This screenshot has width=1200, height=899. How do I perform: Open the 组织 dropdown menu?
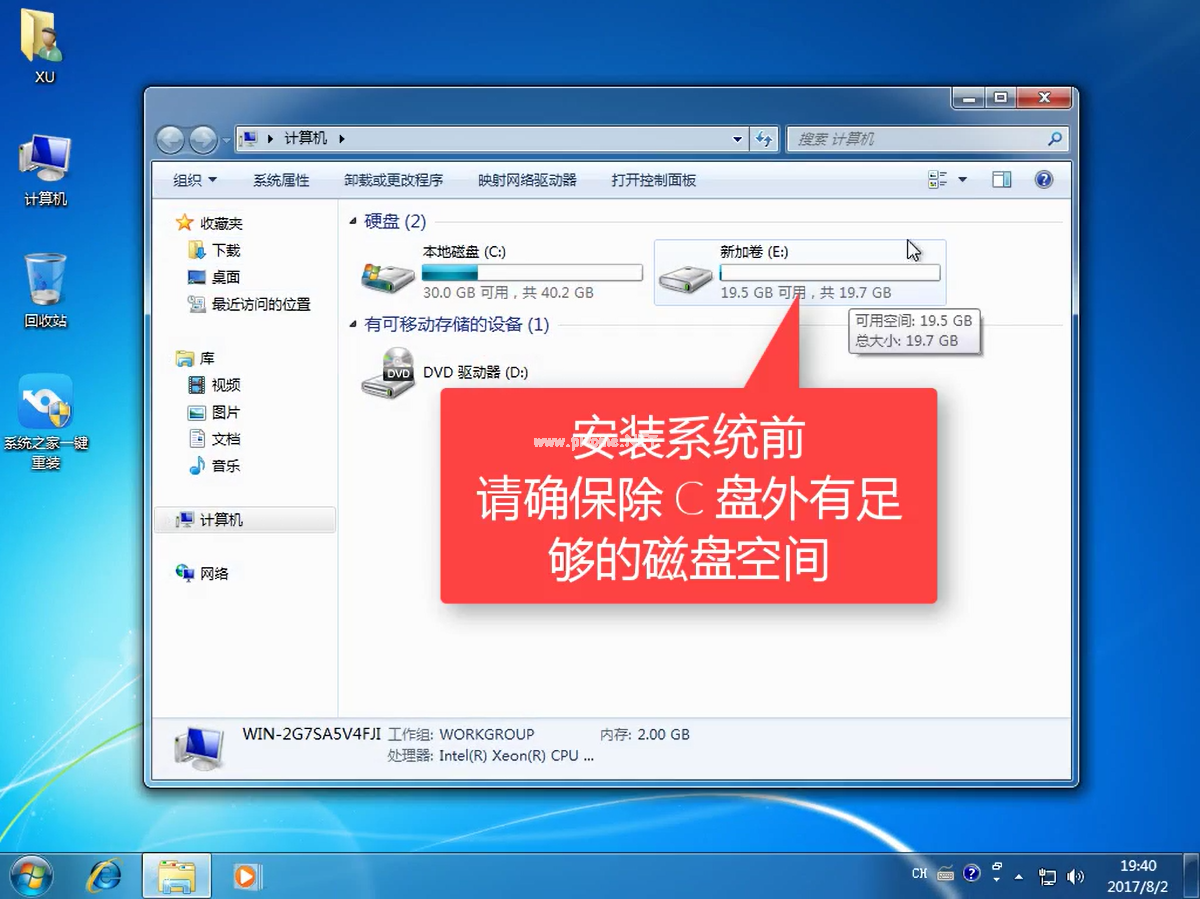click(192, 179)
